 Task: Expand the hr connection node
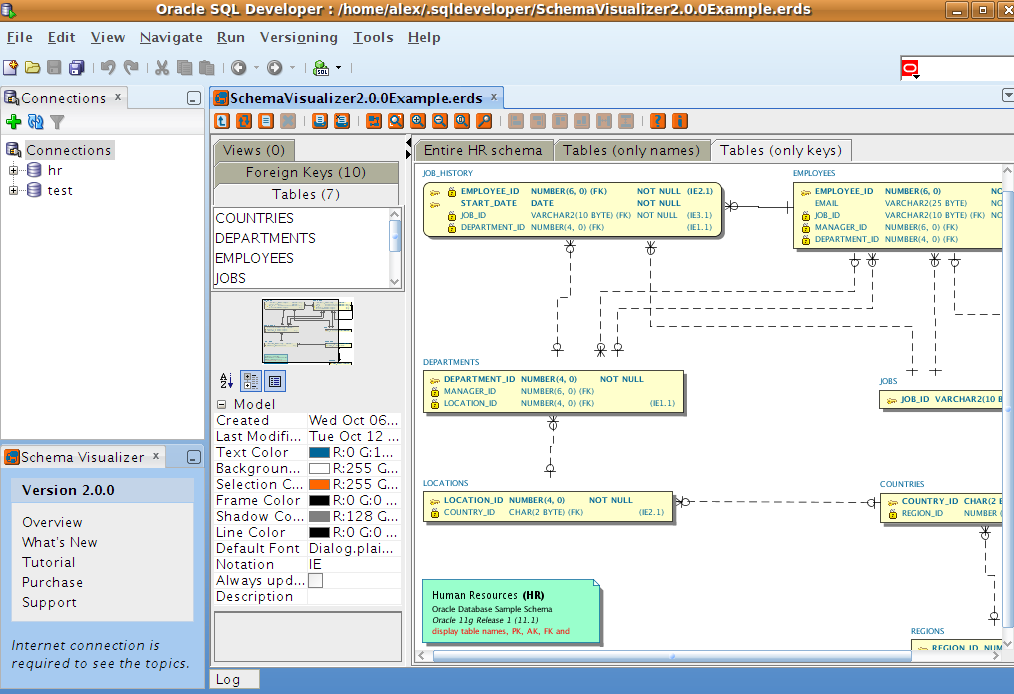pyautogui.click(x=13, y=171)
